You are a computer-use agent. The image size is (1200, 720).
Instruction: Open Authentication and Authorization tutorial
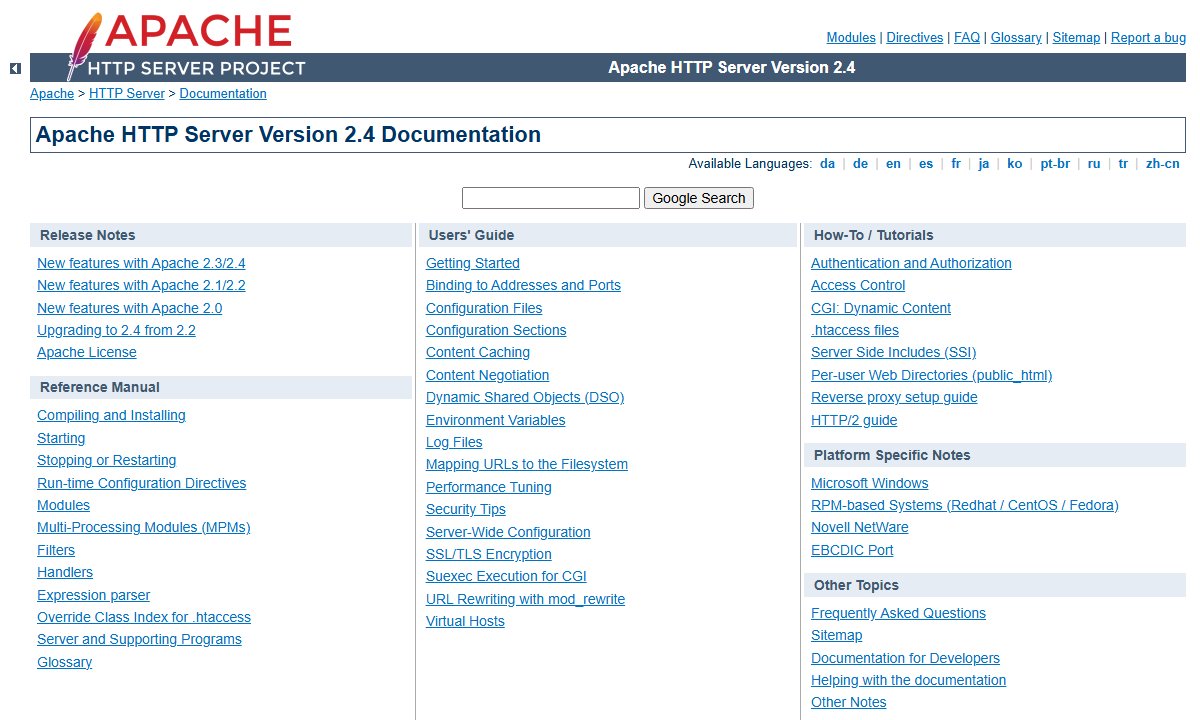[911, 264]
